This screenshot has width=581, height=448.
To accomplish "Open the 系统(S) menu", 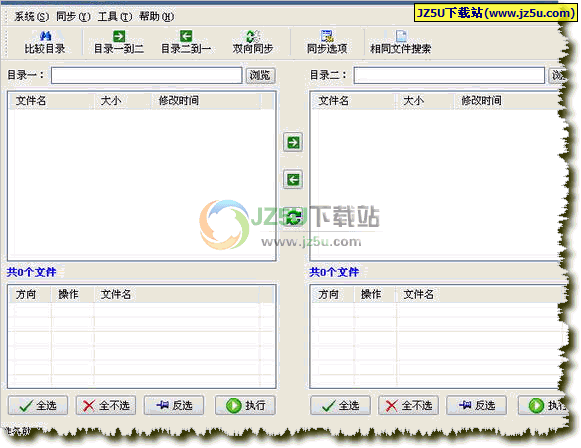I will [31, 17].
